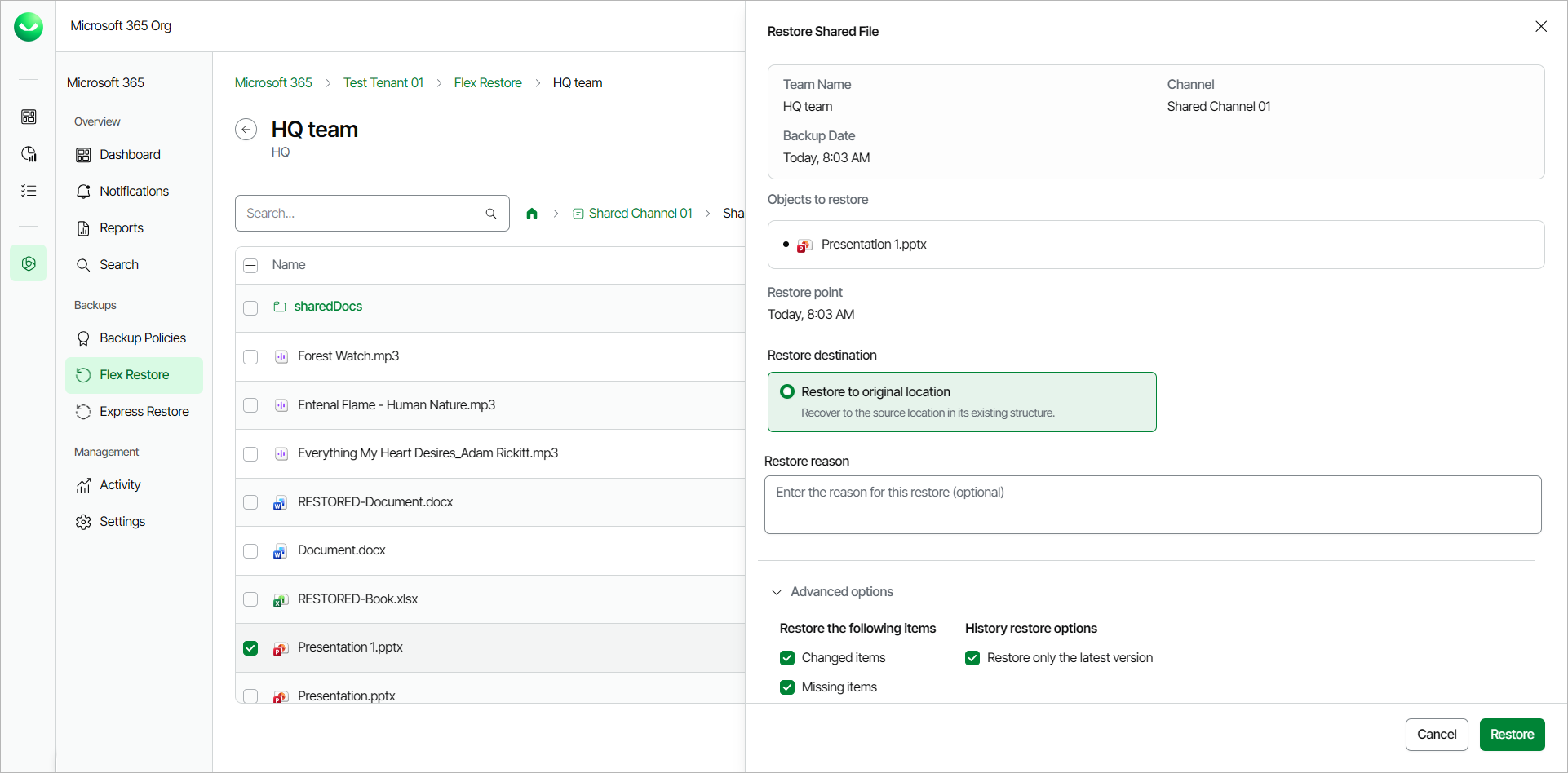The image size is (1568, 773).
Task: Check the sharedDocs row checkbox
Action: (250, 308)
